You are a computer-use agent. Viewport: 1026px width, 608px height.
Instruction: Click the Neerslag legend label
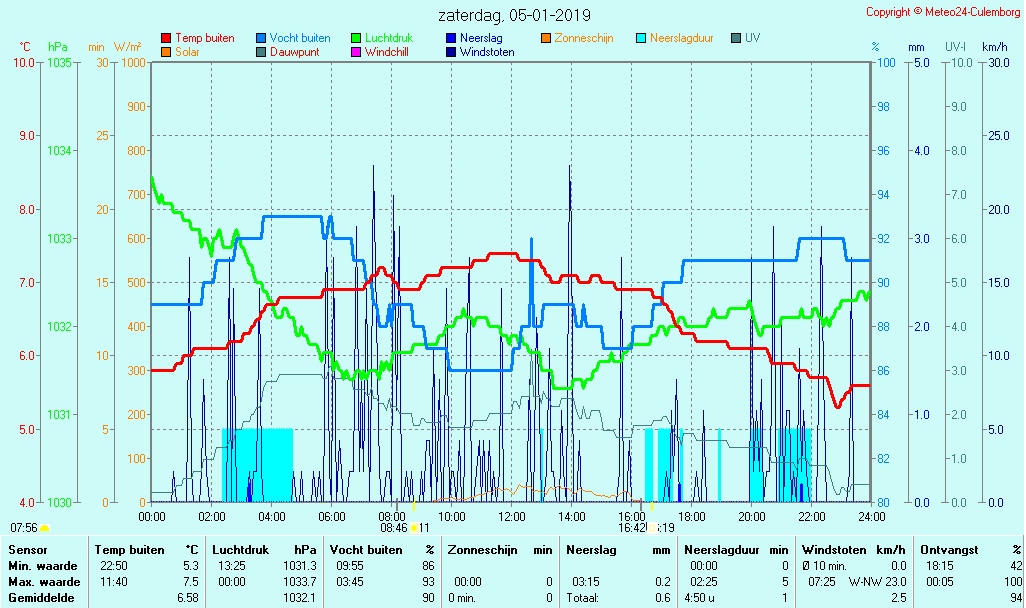click(481, 39)
